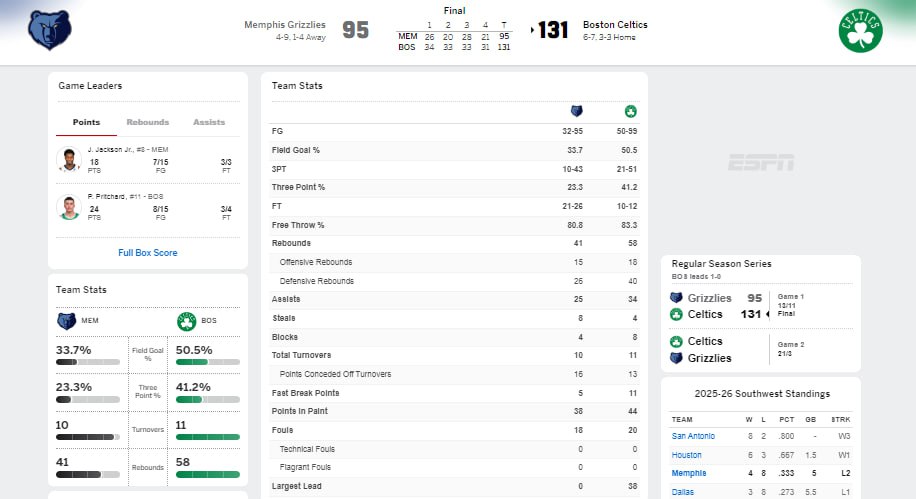Image resolution: width=916 pixels, height=499 pixels.
Task: Click the Boston Celtics team name in header
Action: click(615, 25)
